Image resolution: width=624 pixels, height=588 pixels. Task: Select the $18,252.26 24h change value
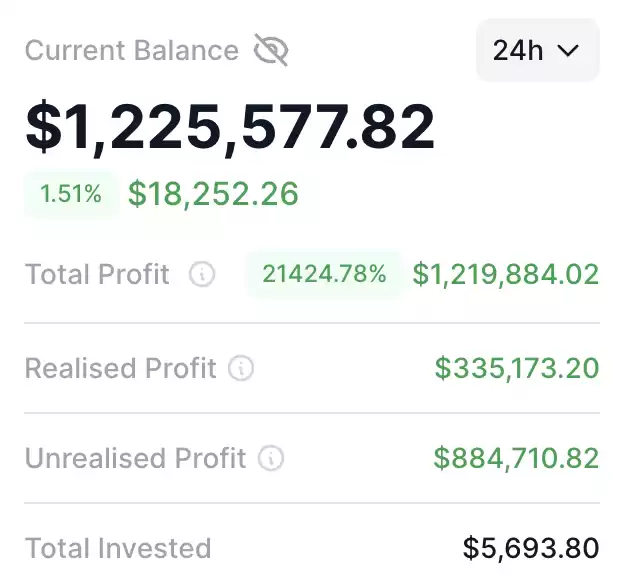click(x=213, y=194)
